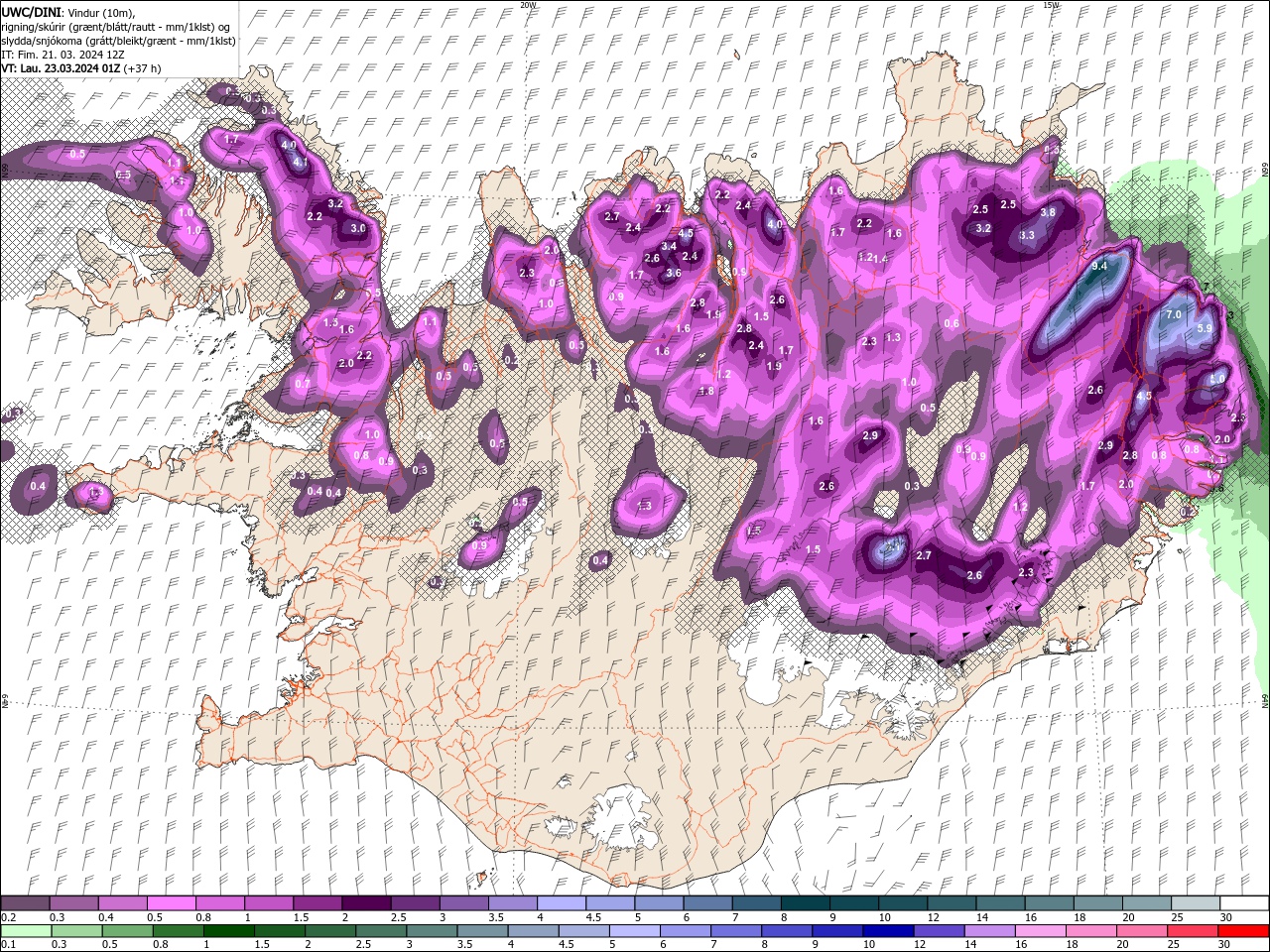This screenshot has height=952, width=1270.
Task: Click the 3.6 value label in north Iceland
Action: (x=673, y=273)
